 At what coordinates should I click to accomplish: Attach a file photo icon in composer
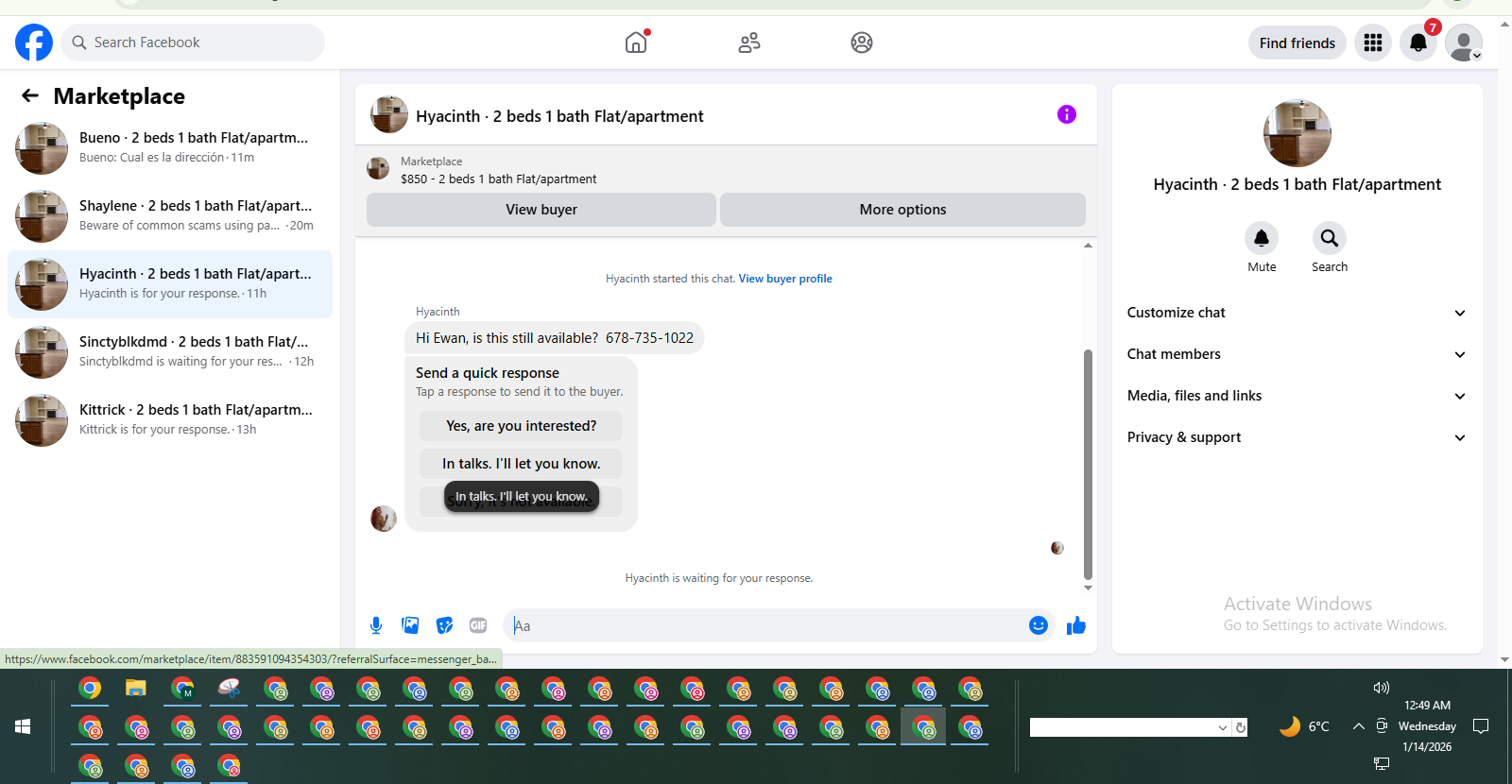[410, 625]
